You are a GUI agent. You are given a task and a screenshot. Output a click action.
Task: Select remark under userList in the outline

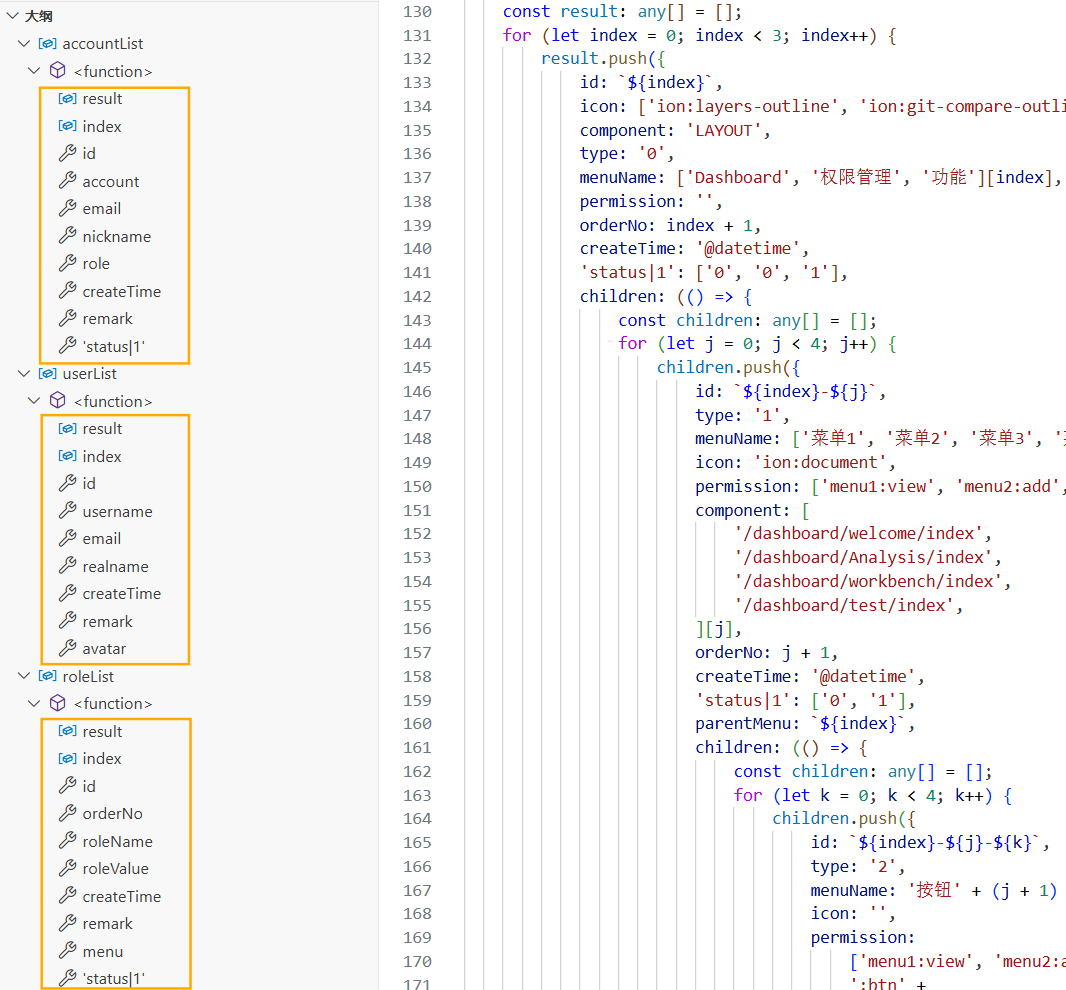(x=107, y=621)
